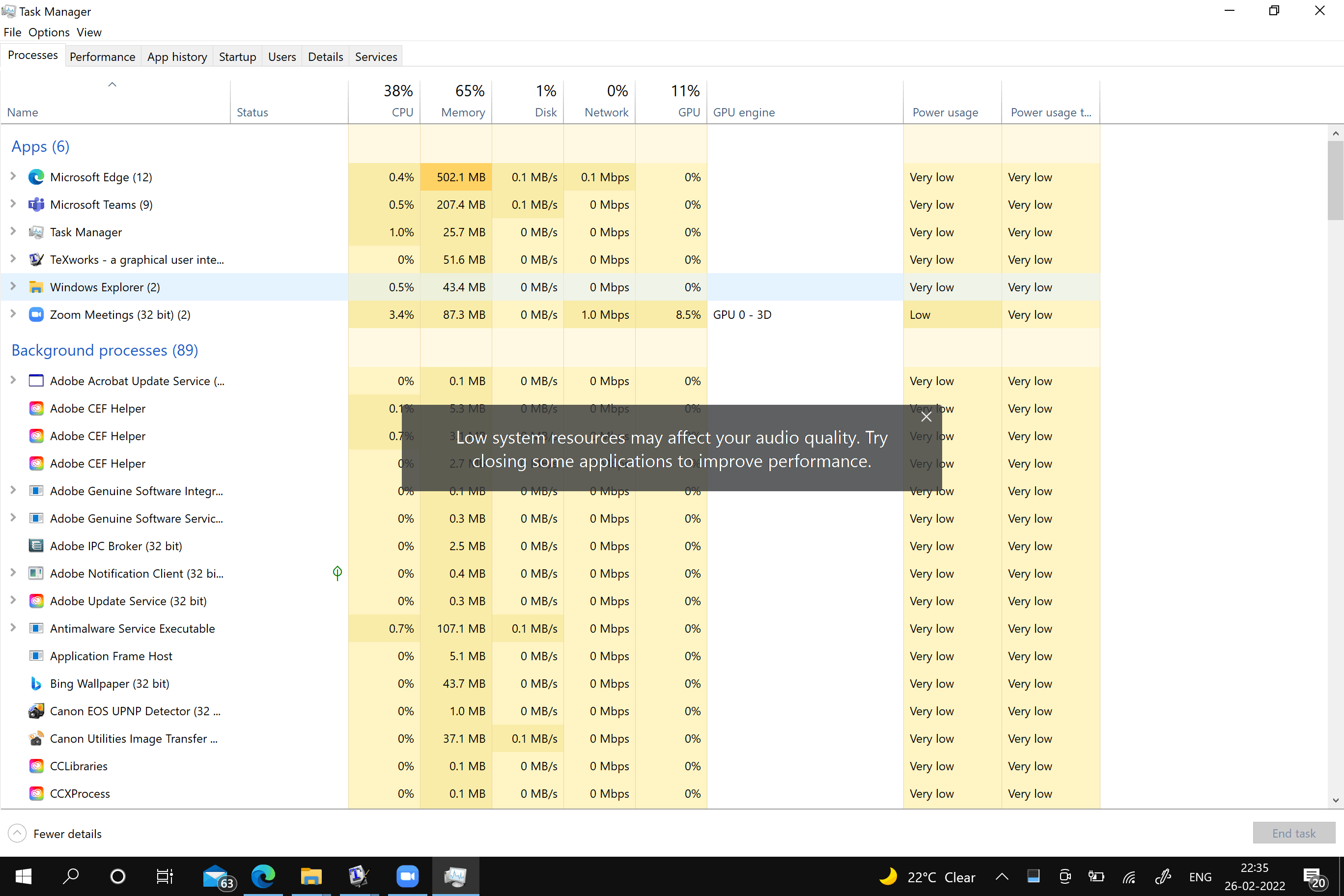Open taskbar Search
The width and height of the screenshot is (1344, 896).
point(71,876)
